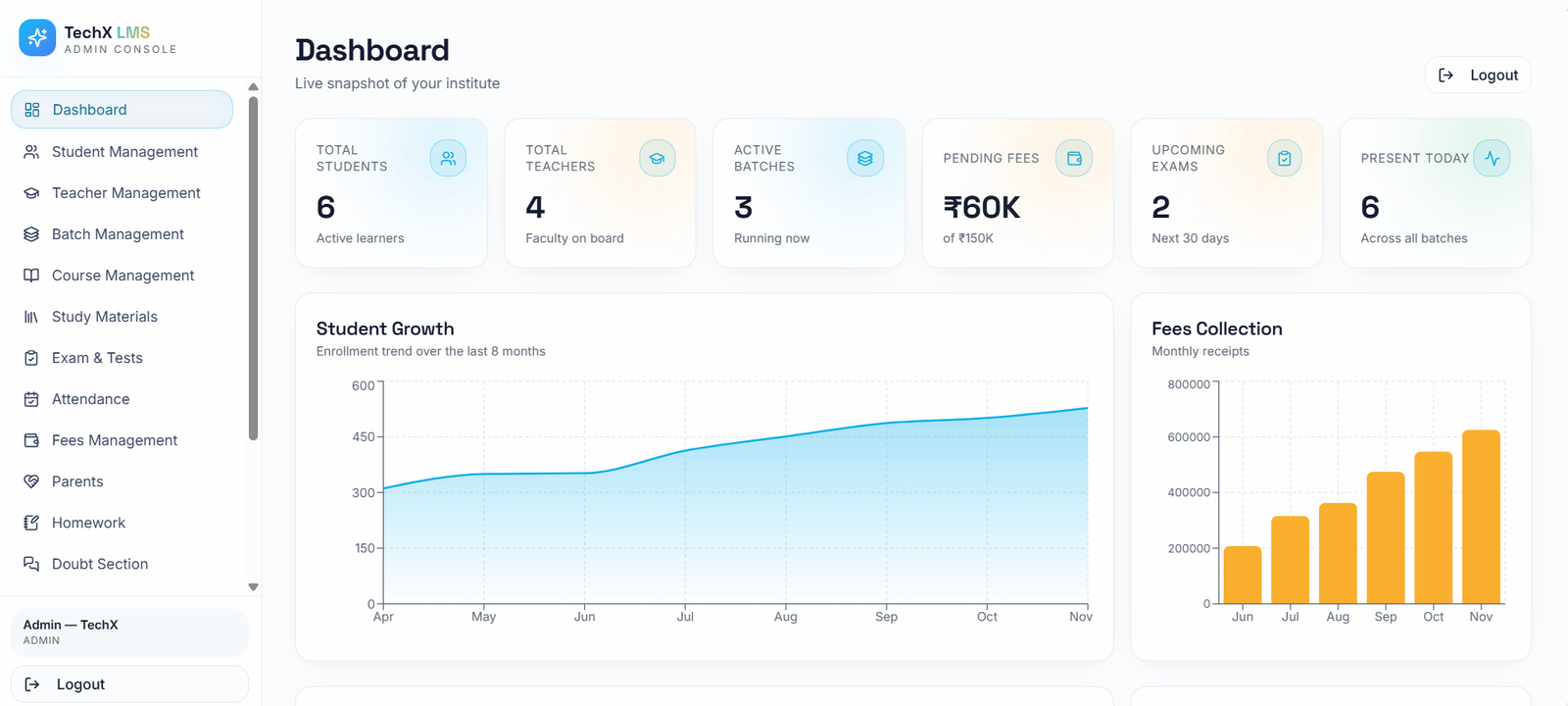The height and width of the screenshot is (706, 1568).
Task: Click the top-right Logout button
Action: point(1478,76)
